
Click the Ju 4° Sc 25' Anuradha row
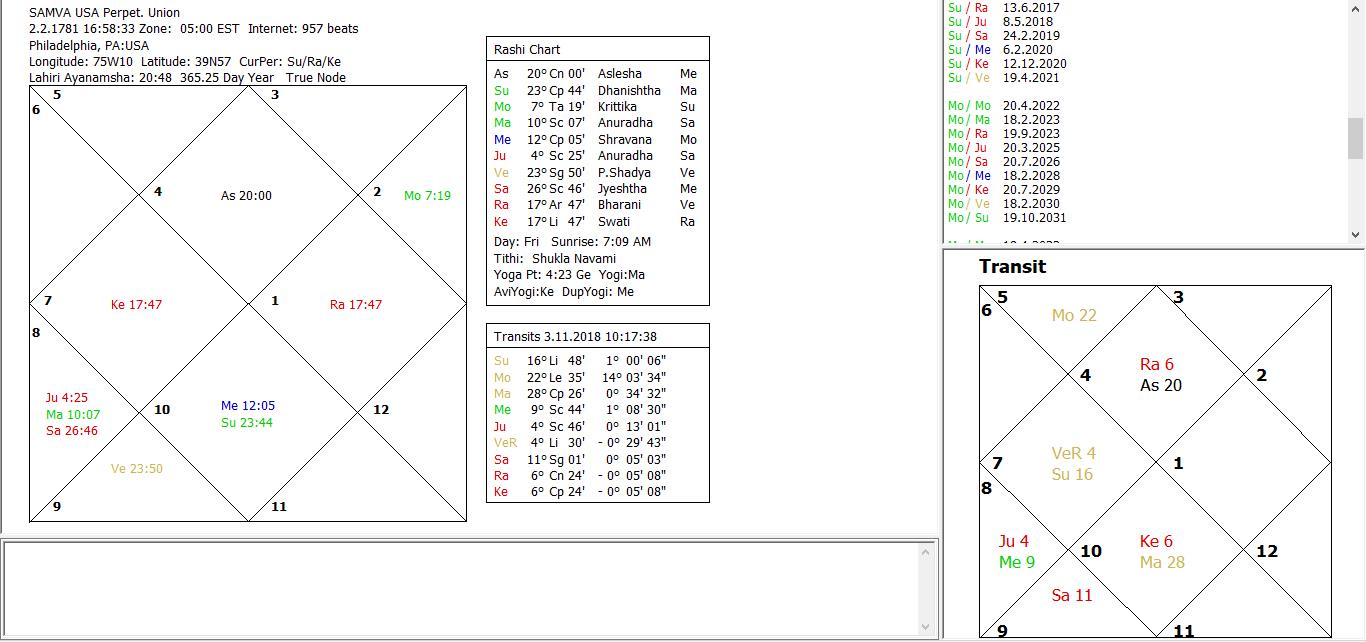[597, 156]
